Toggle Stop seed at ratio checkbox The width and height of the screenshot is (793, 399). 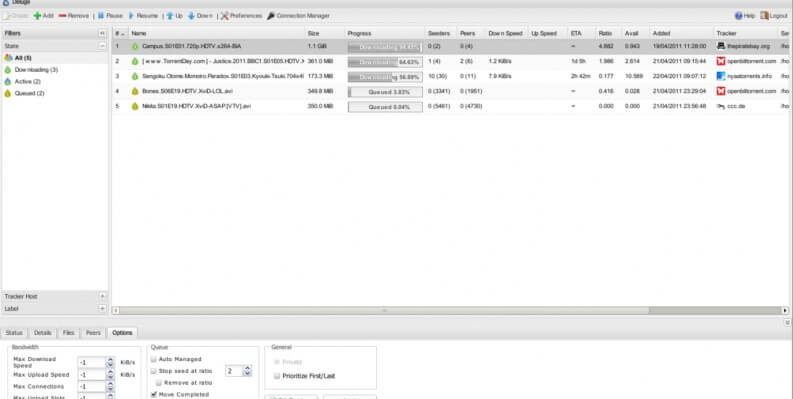(x=154, y=371)
